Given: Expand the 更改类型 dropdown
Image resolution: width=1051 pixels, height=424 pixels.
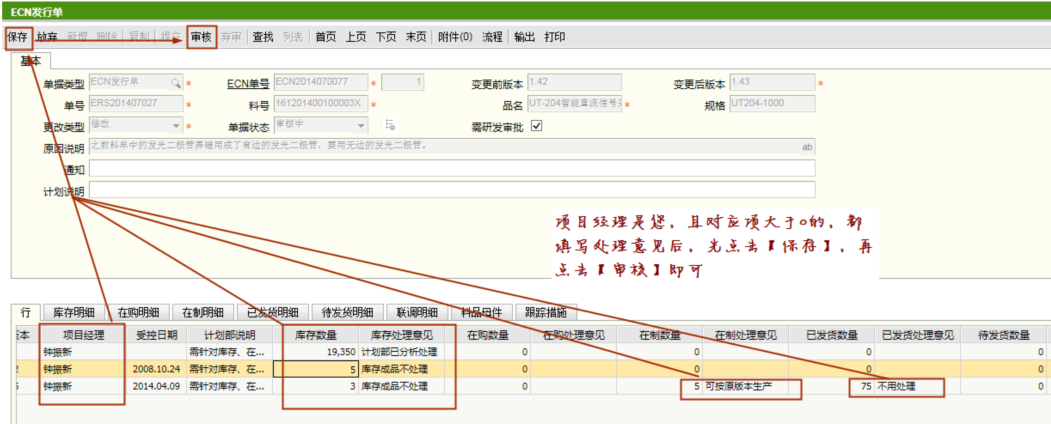Looking at the screenshot, I should [176, 125].
